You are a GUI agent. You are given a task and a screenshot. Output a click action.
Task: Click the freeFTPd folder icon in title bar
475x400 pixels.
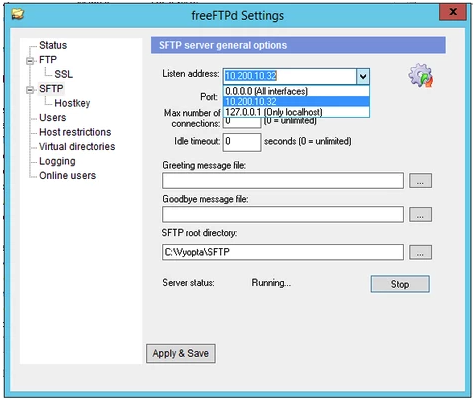click(18, 14)
